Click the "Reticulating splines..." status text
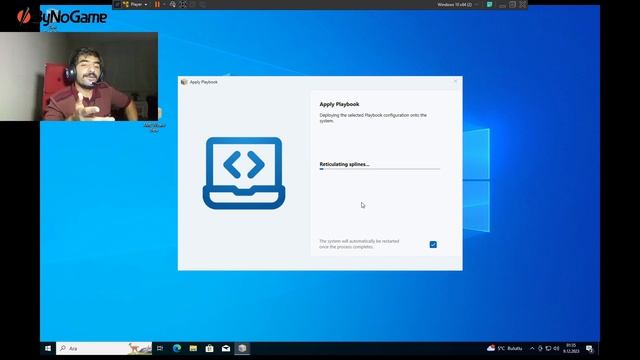The width and height of the screenshot is (640, 360). [344, 164]
